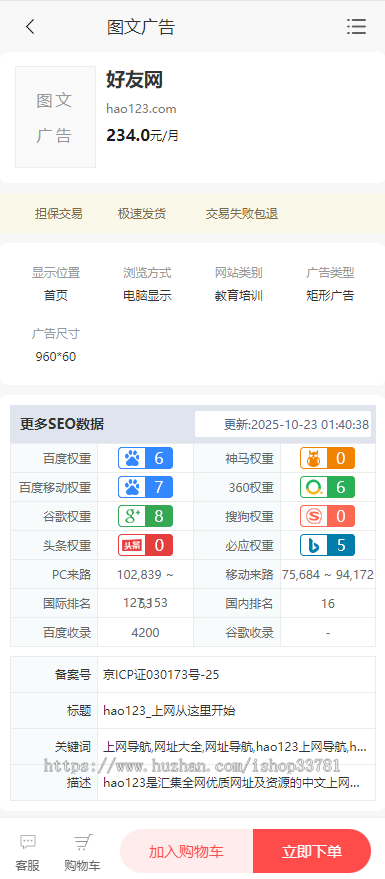385x879 pixels.
Task: Click the 教育培训 site category value
Action: coord(239,296)
